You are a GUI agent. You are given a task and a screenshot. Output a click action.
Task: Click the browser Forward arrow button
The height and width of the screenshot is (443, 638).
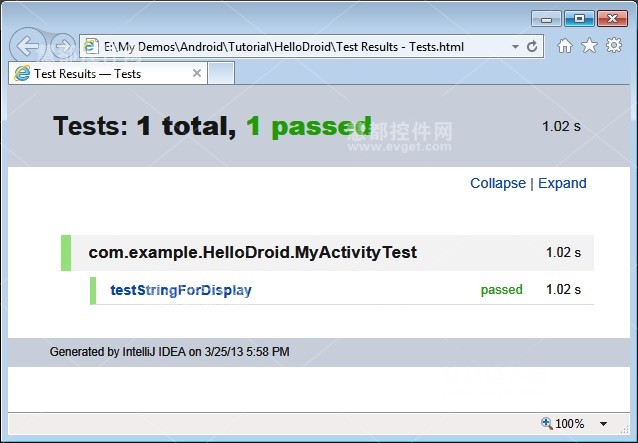point(63,46)
